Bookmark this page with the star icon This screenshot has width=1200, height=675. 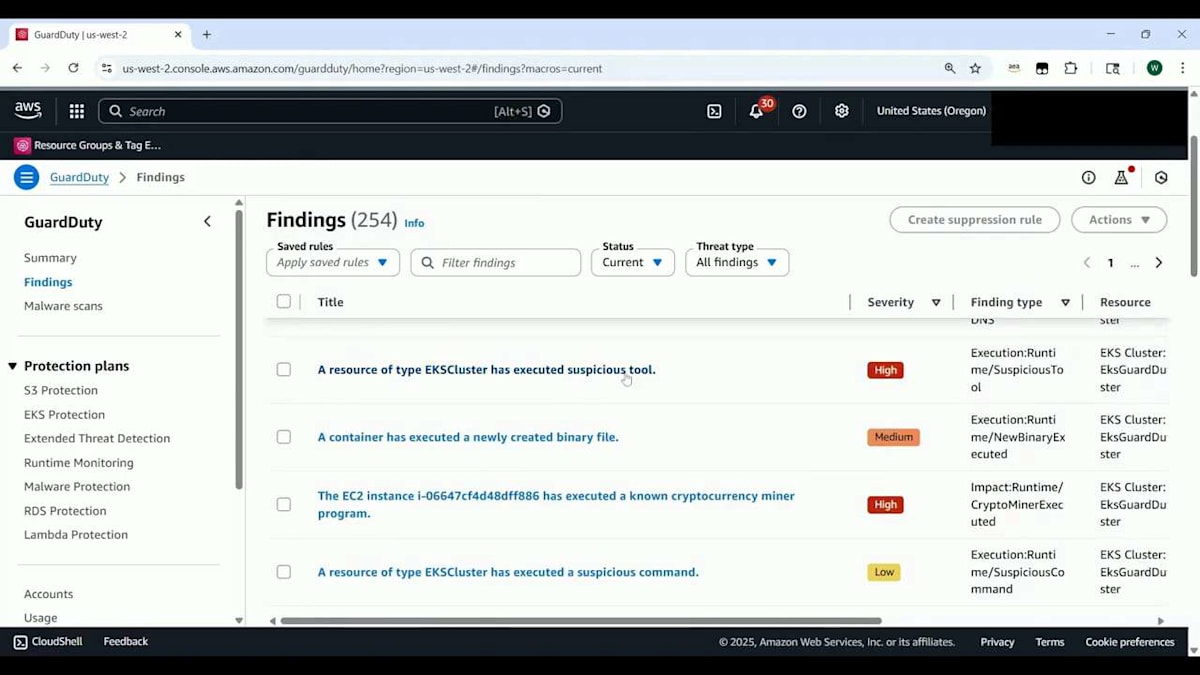(976, 68)
